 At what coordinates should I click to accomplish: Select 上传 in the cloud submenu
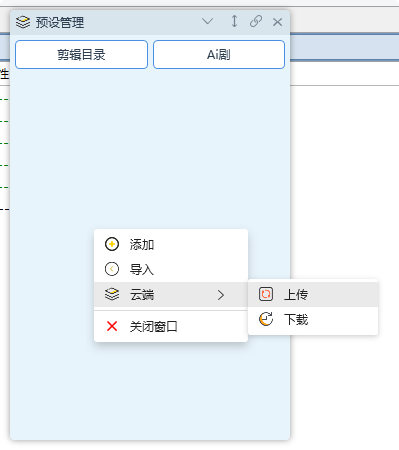(313, 294)
